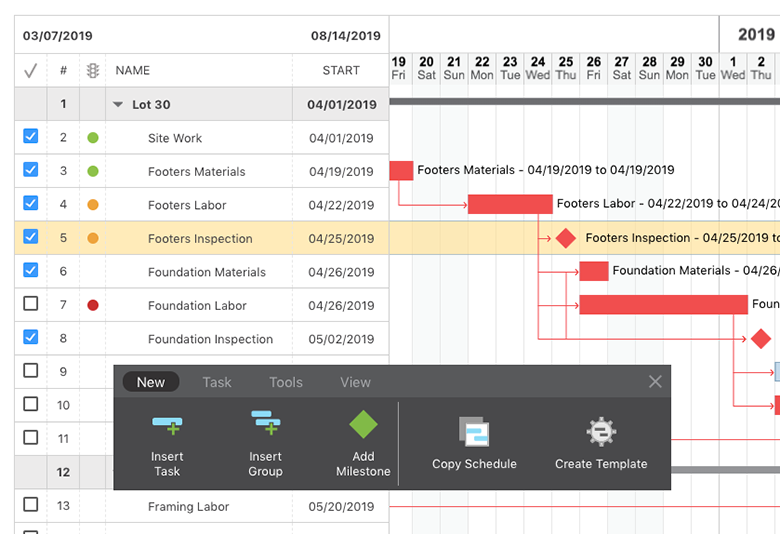Screen dimensions: 780x534
Task: Click the Insert Group icon
Action: (265, 426)
